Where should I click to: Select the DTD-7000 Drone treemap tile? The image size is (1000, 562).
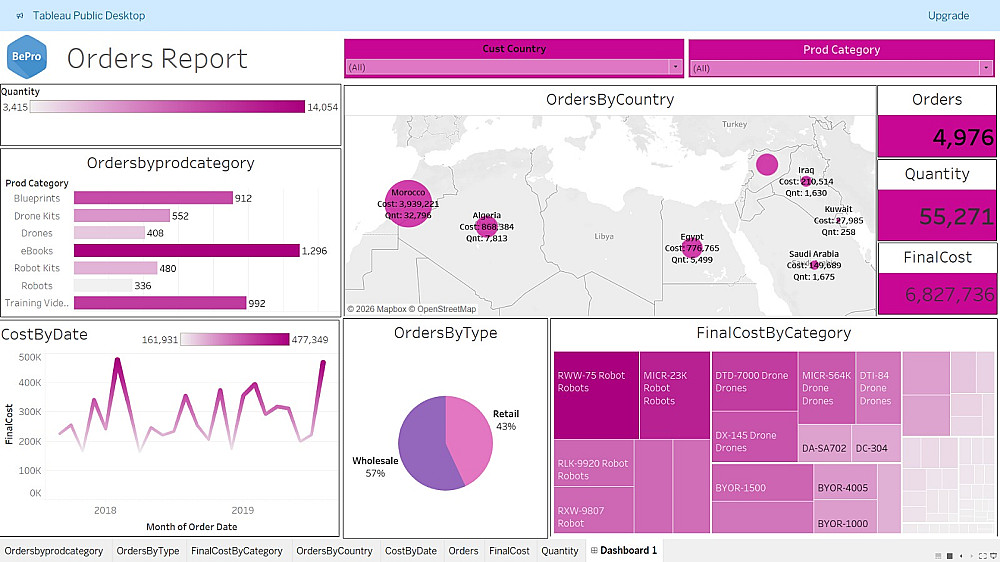754,381
